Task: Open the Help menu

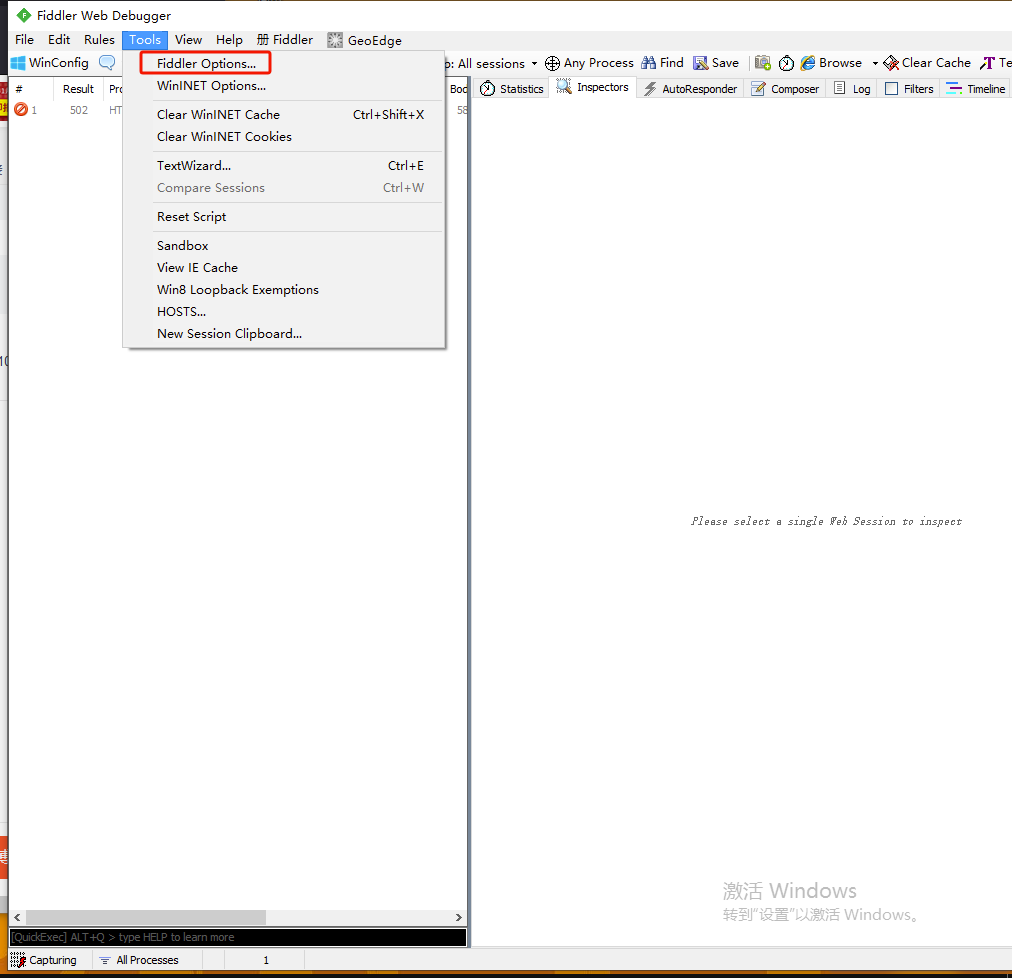Action: pos(229,40)
